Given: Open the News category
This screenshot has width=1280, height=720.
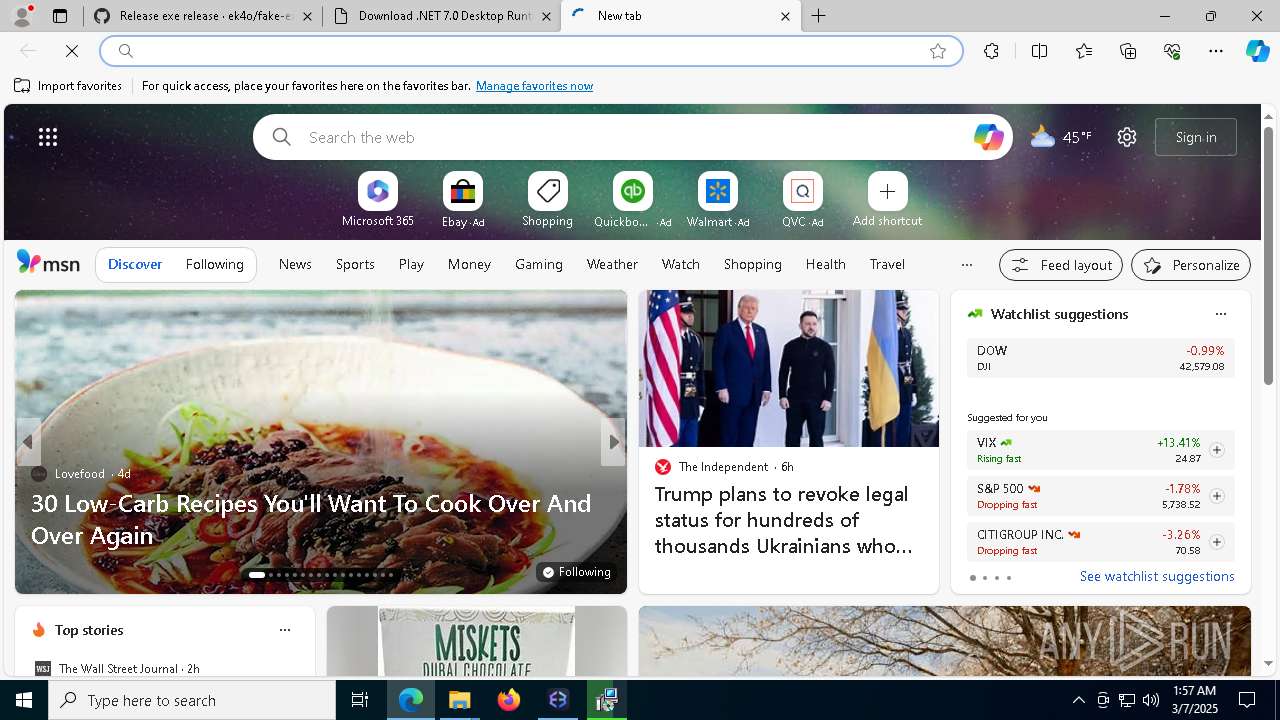Looking at the screenshot, I should [295, 264].
